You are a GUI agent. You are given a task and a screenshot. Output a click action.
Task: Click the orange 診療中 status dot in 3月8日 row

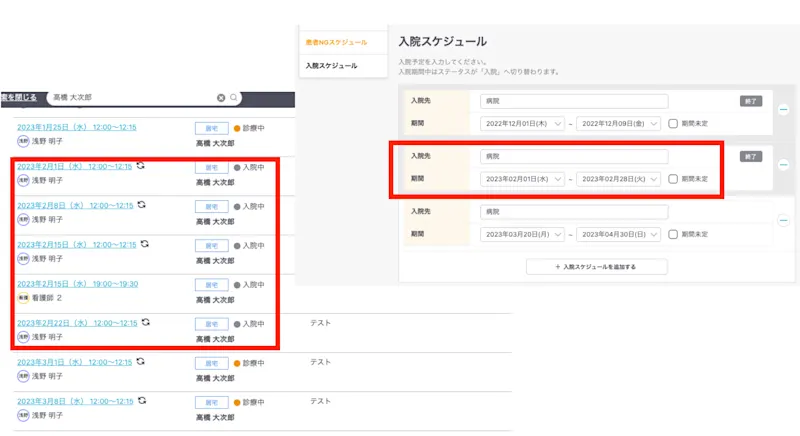pyautogui.click(x=237, y=403)
